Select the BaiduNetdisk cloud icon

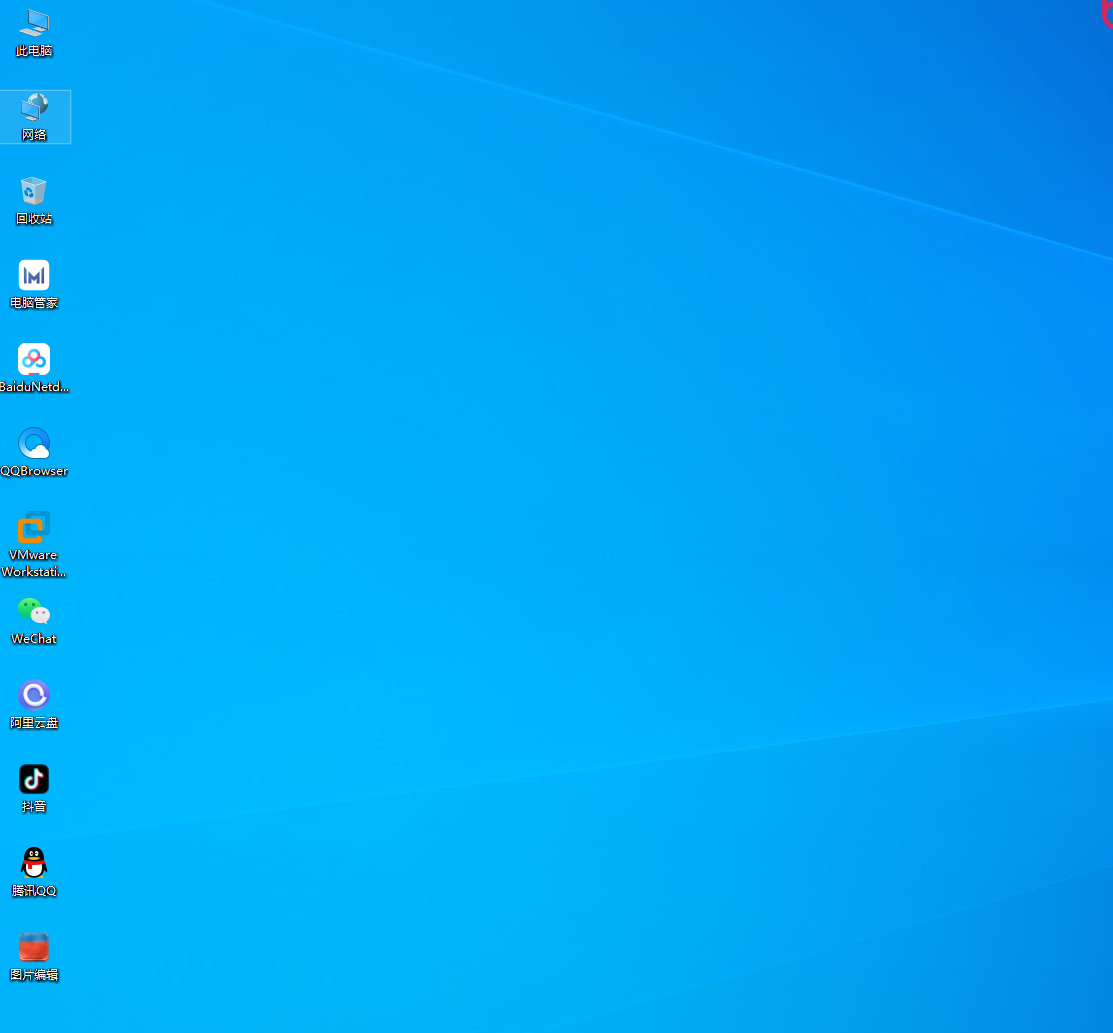(x=34, y=359)
